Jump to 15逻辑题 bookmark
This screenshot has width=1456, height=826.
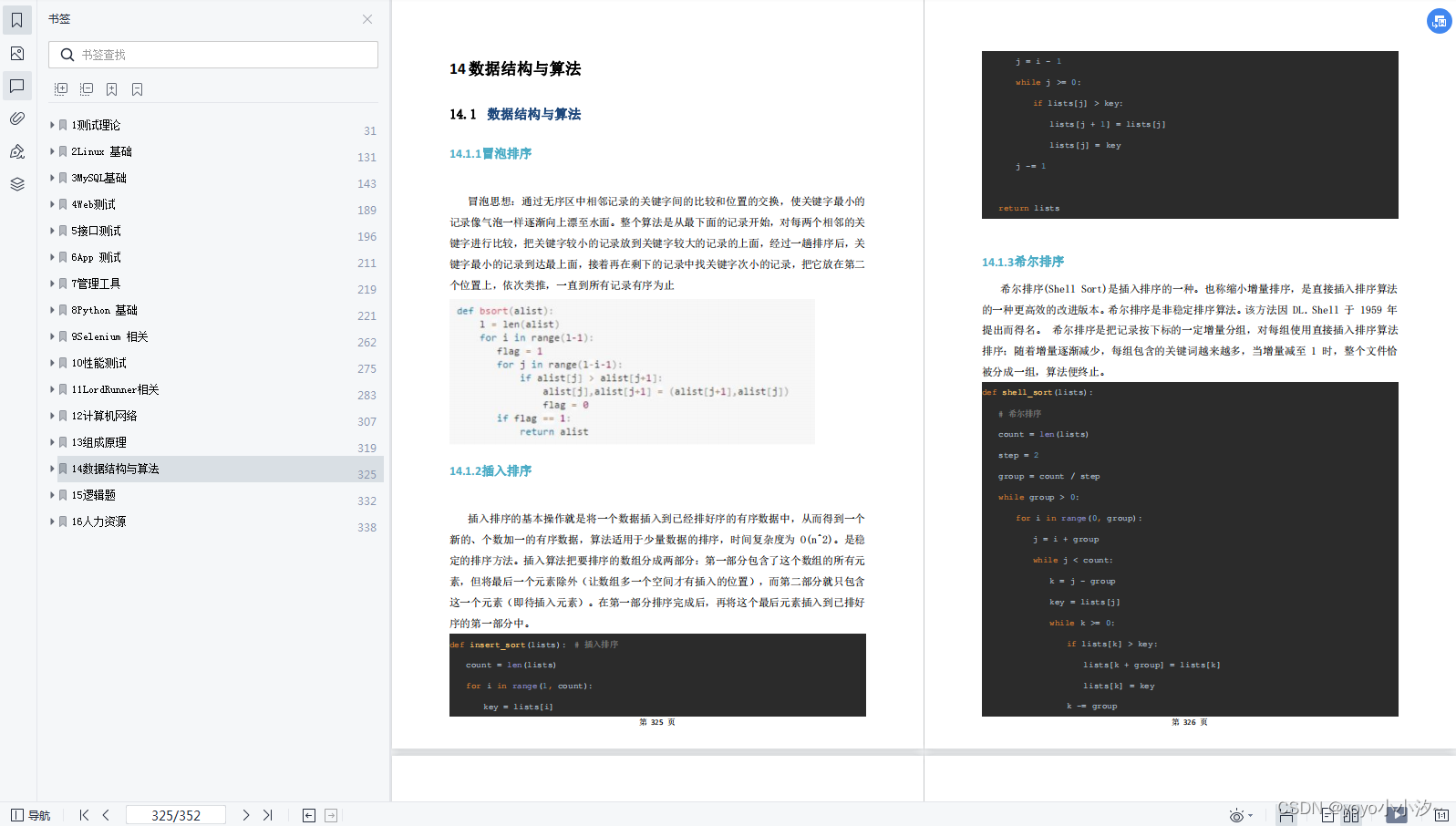coord(93,495)
